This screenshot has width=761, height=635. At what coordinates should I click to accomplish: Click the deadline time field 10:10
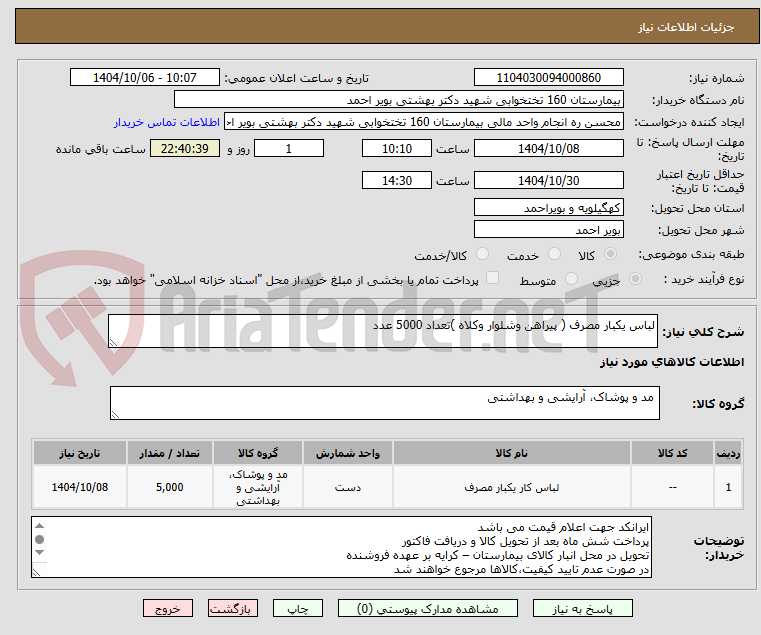pyautogui.click(x=397, y=149)
